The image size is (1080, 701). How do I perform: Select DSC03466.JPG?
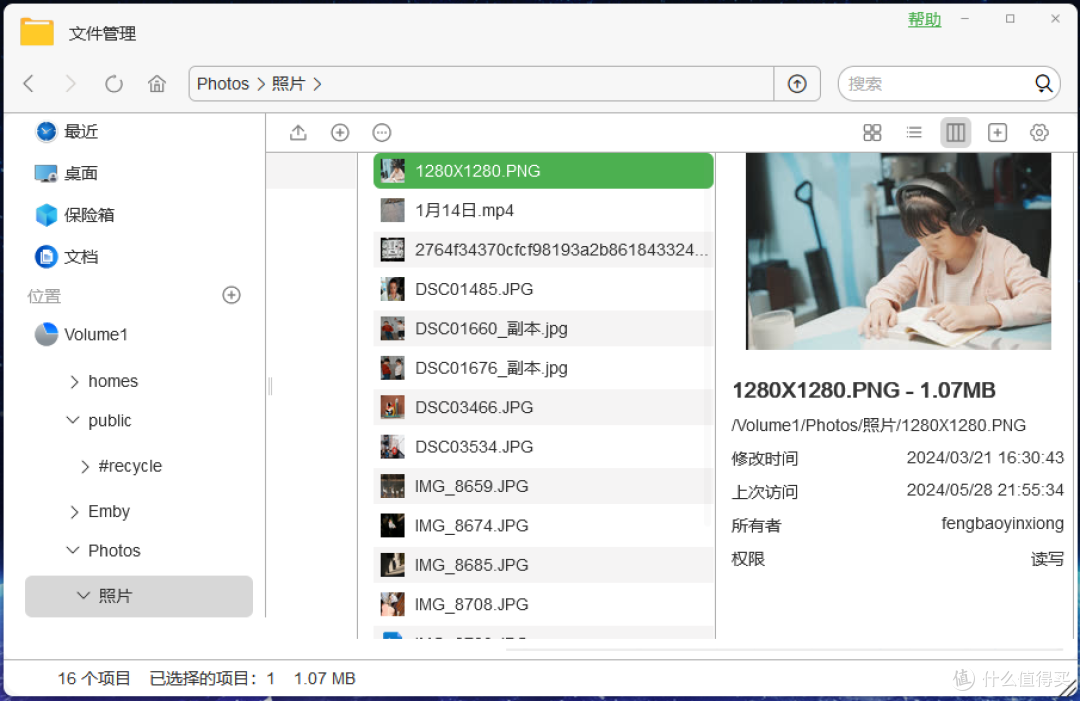543,407
